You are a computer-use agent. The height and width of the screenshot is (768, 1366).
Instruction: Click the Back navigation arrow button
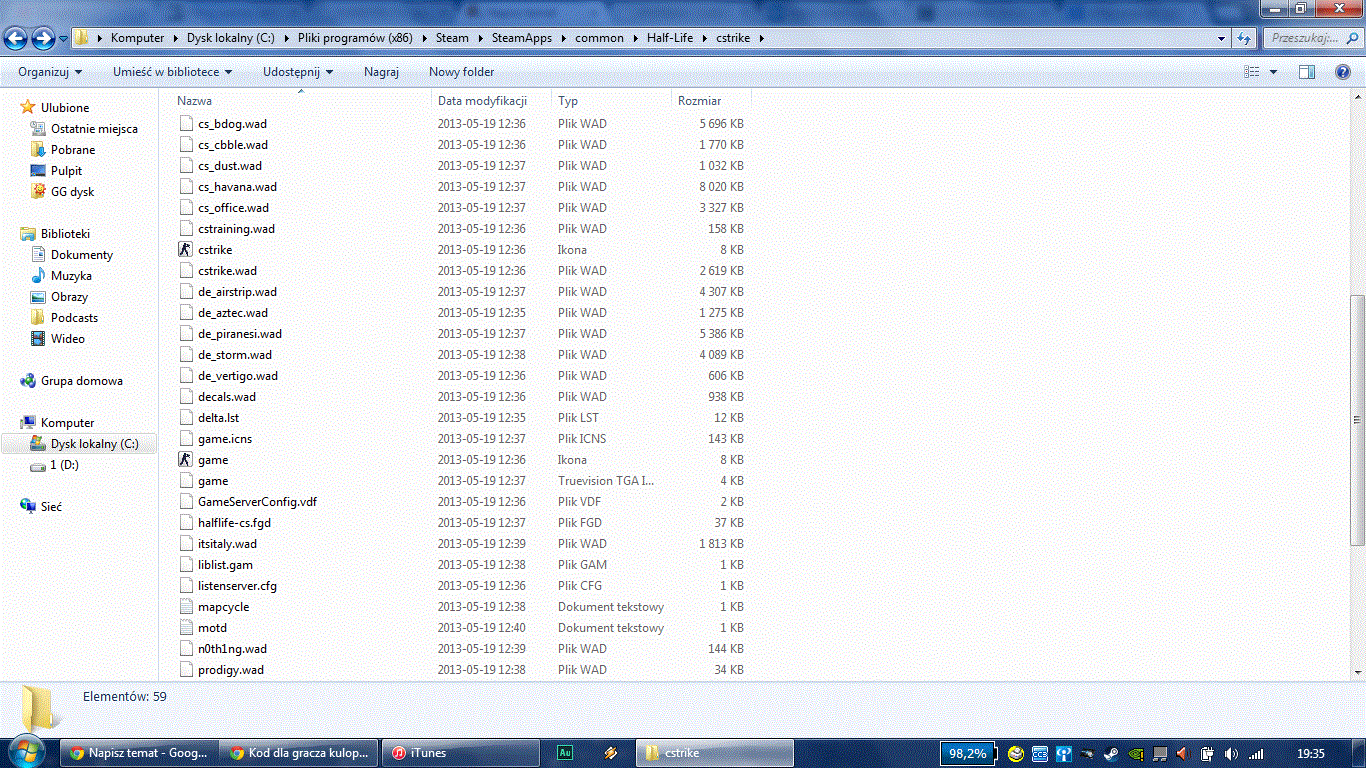pos(16,39)
